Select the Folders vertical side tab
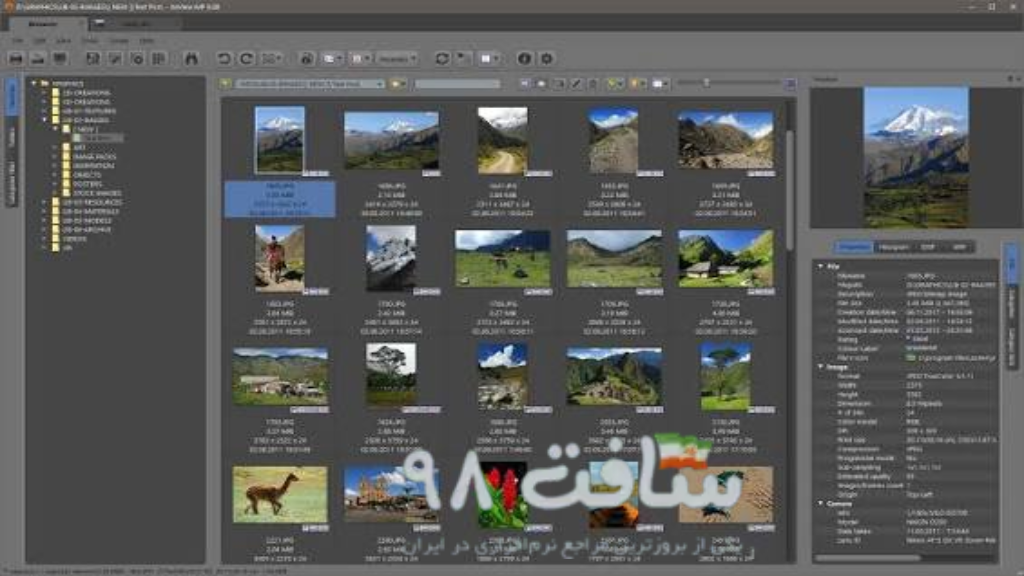The width and height of the screenshot is (1024, 576). click(11, 97)
